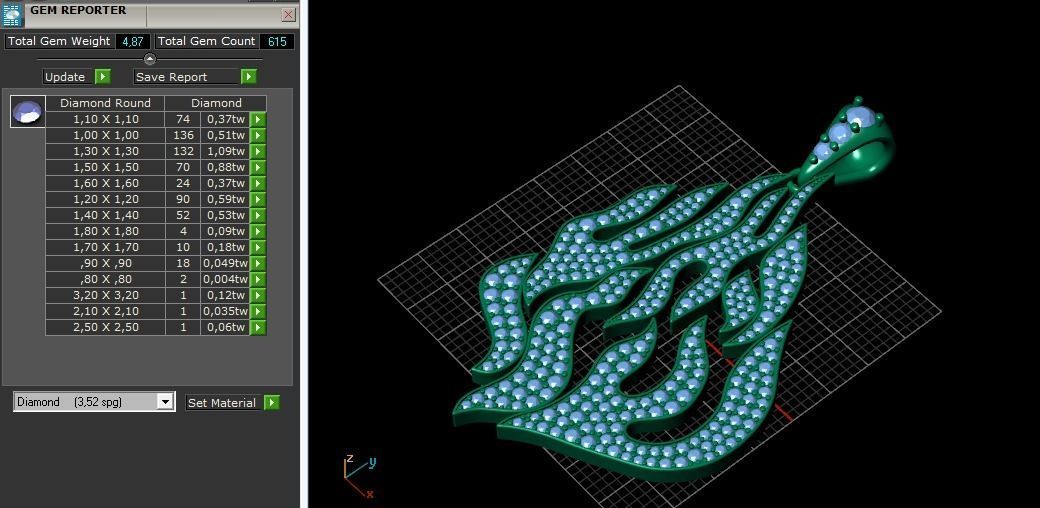Select the 1,30 X 1,30 size cell
The width and height of the screenshot is (1040, 508).
(105, 151)
